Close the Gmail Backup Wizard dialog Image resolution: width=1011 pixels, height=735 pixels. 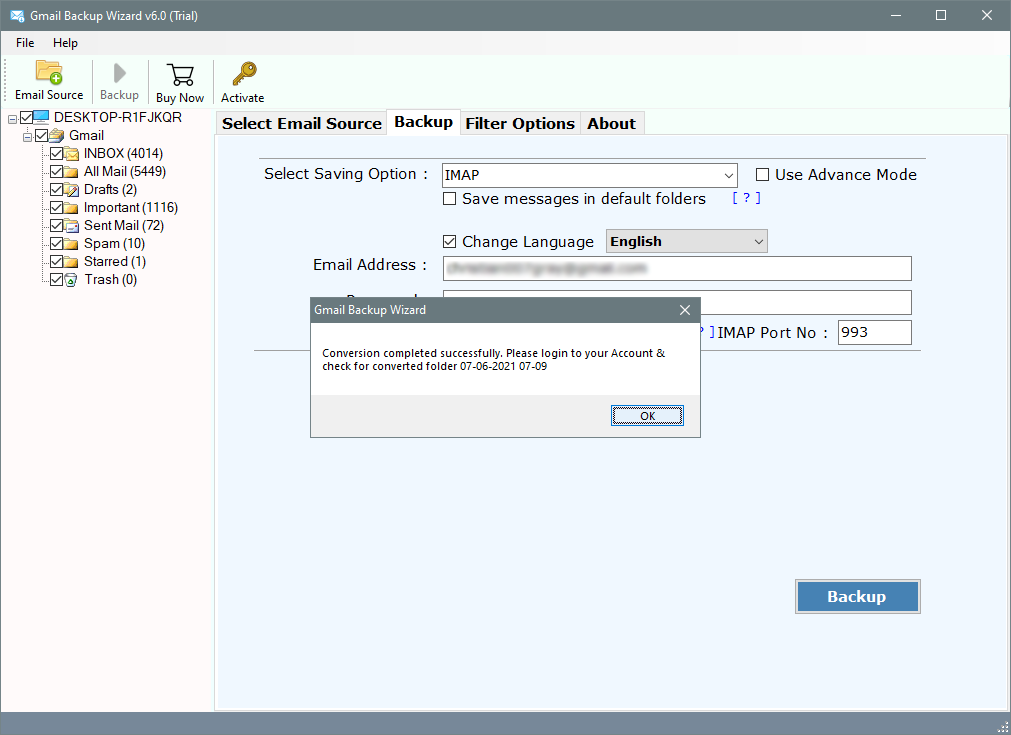click(x=685, y=310)
